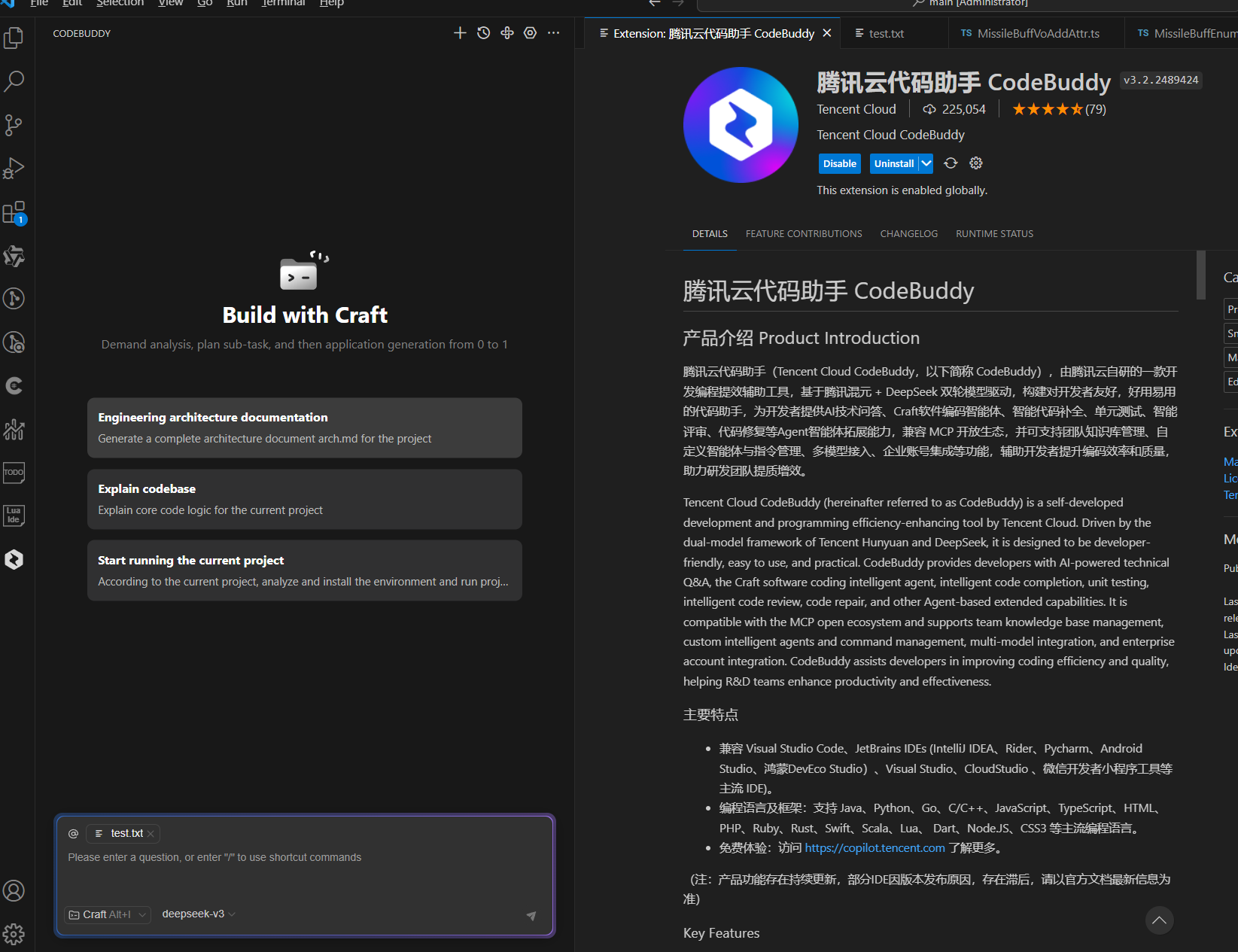
Task: Click the extension details vertical scrollbar
Action: 1201,275
